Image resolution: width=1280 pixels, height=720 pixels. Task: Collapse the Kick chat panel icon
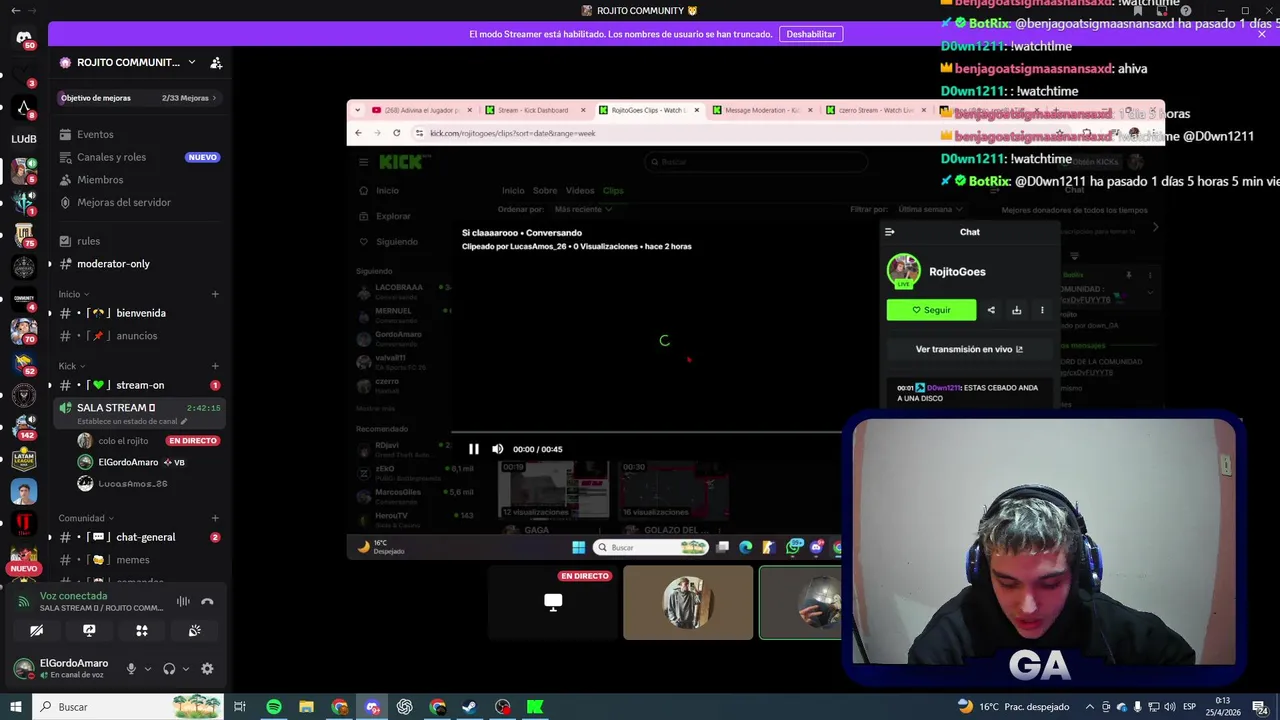click(890, 232)
